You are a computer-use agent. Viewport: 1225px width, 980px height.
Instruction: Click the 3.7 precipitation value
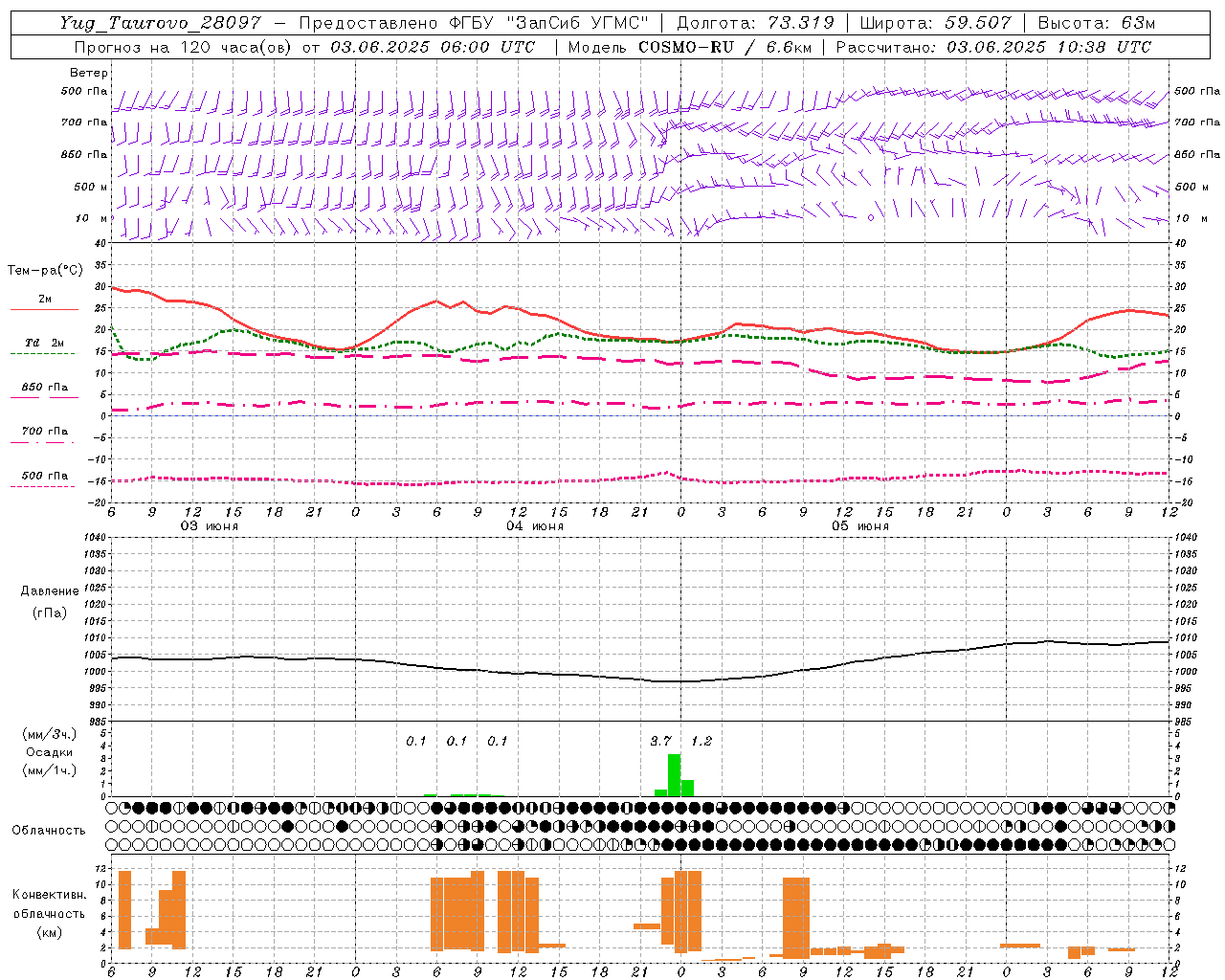click(660, 742)
